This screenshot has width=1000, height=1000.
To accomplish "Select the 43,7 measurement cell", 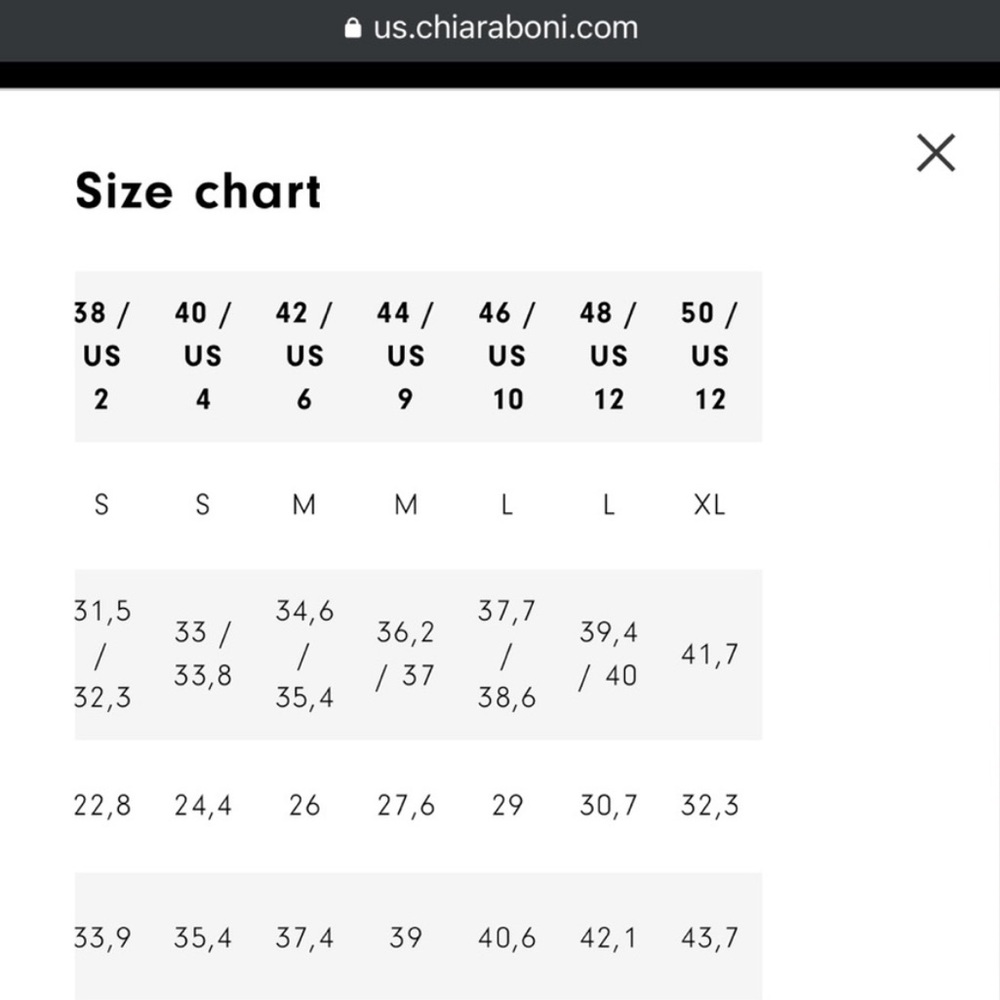I will click(x=710, y=938).
